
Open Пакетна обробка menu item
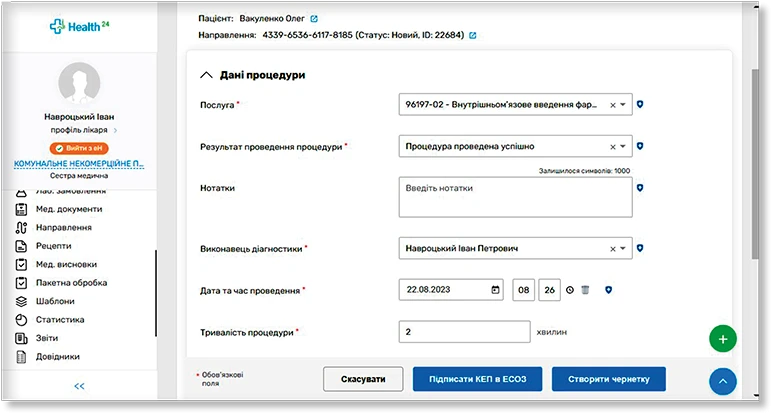pos(71,283)
